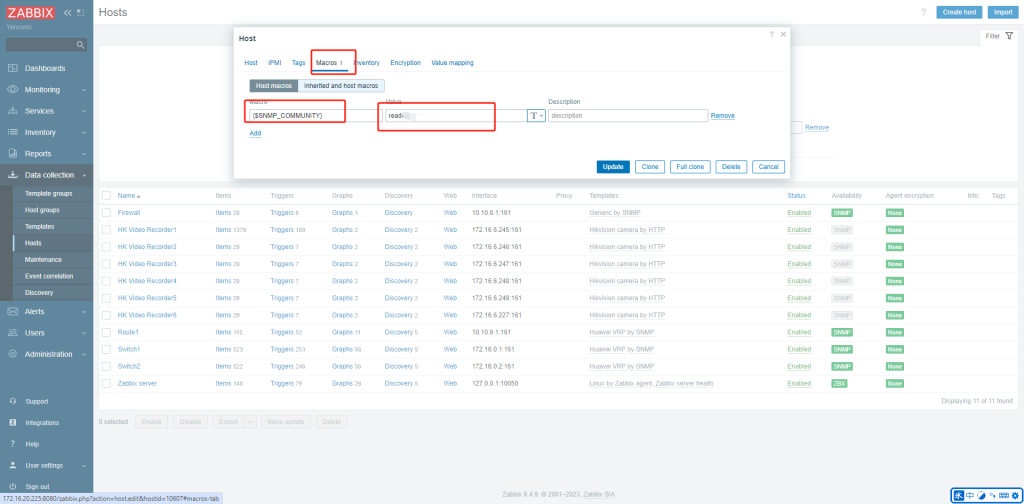The height and width of the screenshot is (504, 1024).
Task: Collapse the sidebar with double-arrow icon
Action: tap(67, 12)
